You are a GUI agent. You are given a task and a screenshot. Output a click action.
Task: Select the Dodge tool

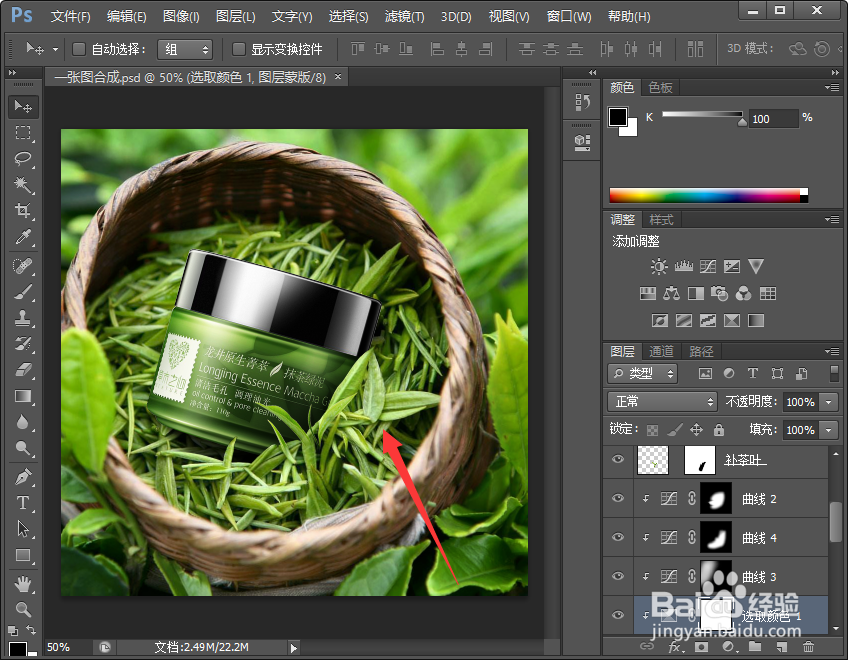23,448
